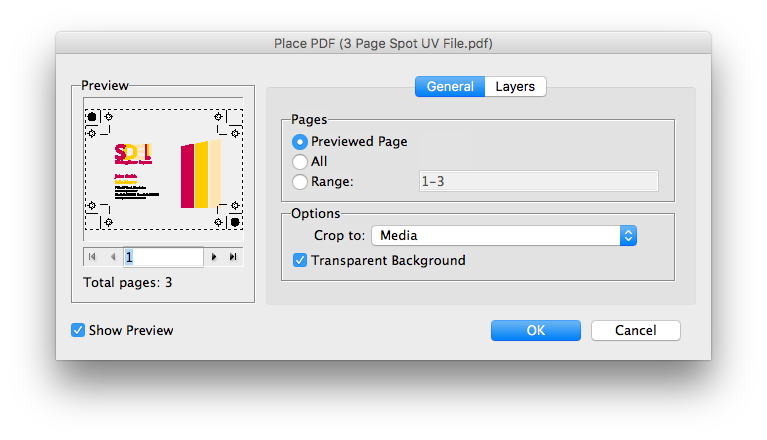Viewport: 767px width, 440px height.
Task: Click top-left black registration dot in preview
Action: click(x=92, y=117)
